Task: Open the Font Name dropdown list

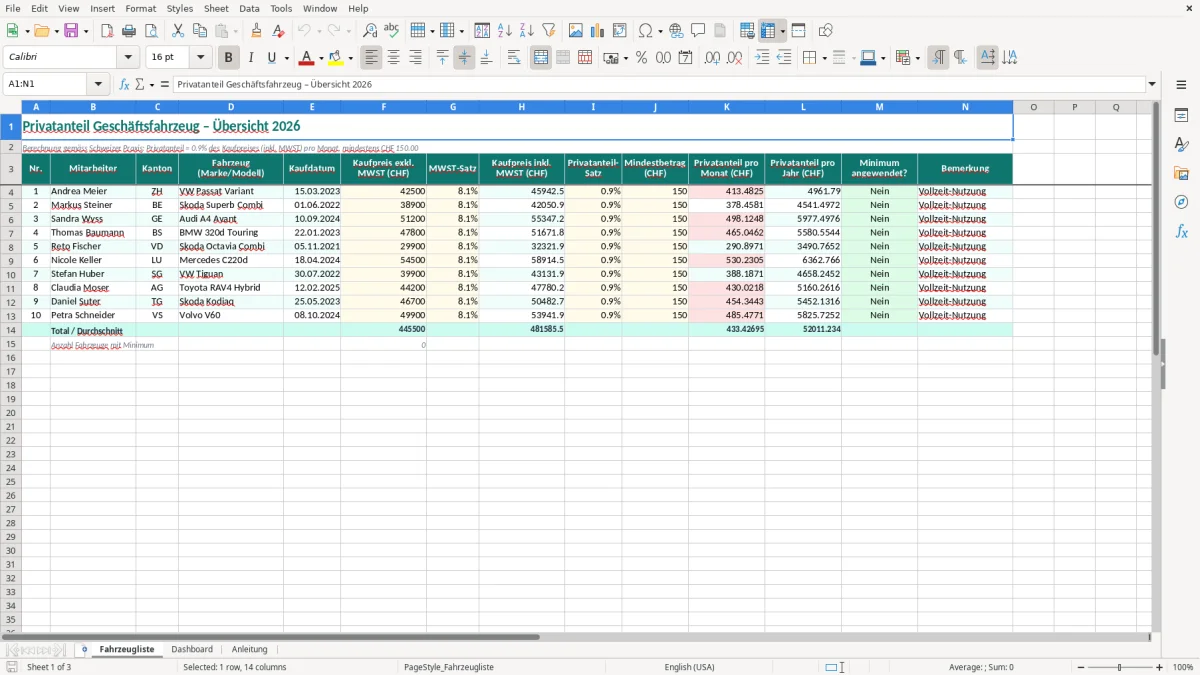Action: tap(127, 58)
